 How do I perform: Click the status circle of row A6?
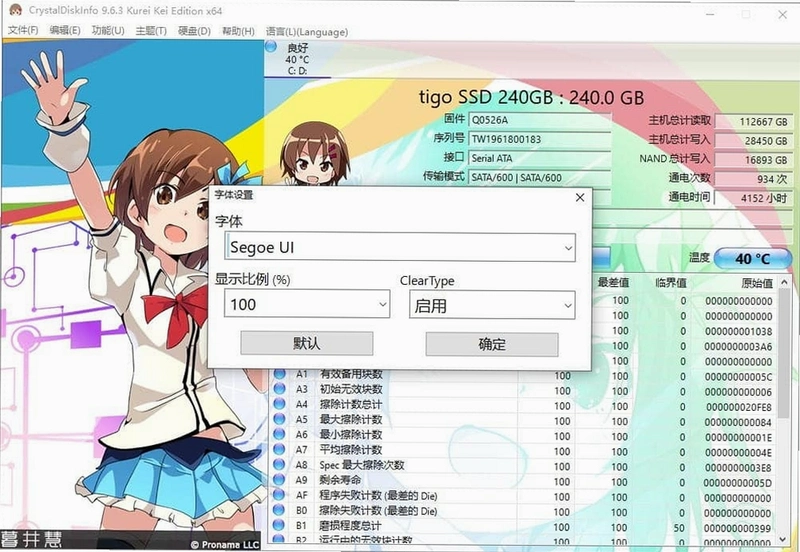click(x=279, y=435)
